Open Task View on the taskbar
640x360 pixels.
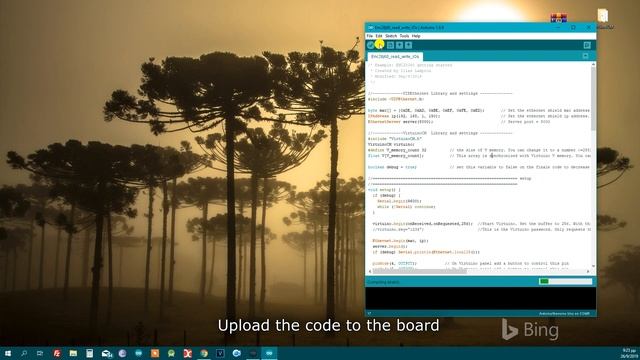[40, 353]
